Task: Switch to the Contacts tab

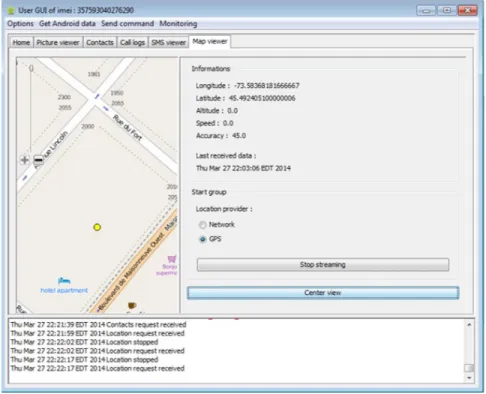Action: point(100,43)
